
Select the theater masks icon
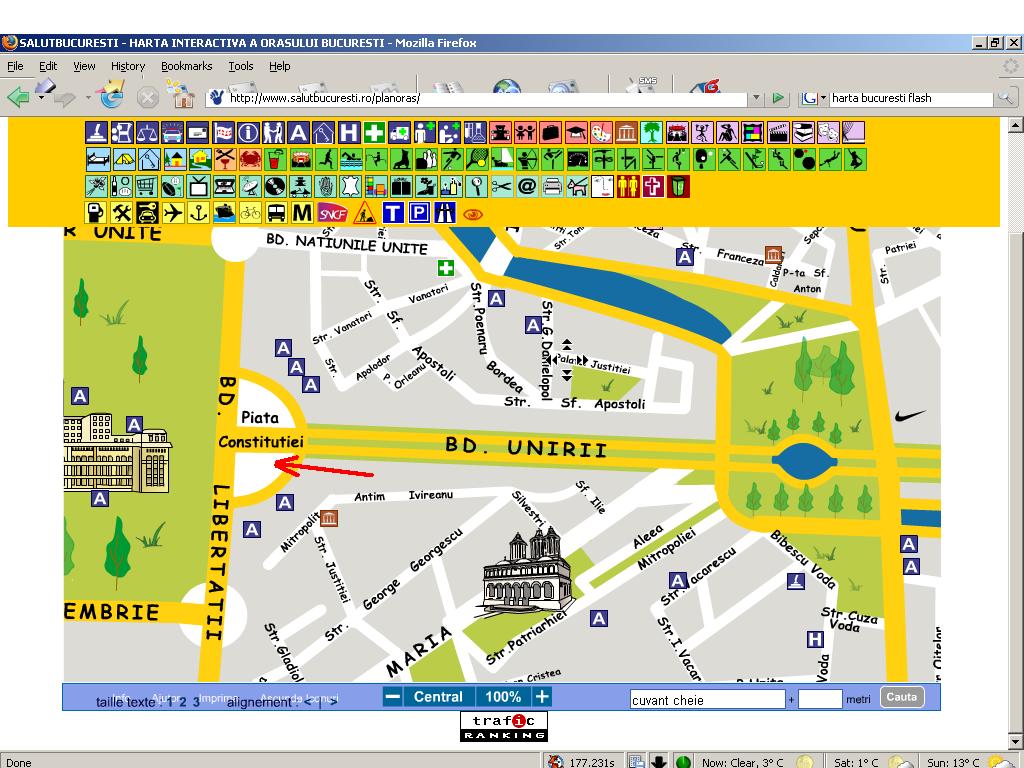(828, 133)
